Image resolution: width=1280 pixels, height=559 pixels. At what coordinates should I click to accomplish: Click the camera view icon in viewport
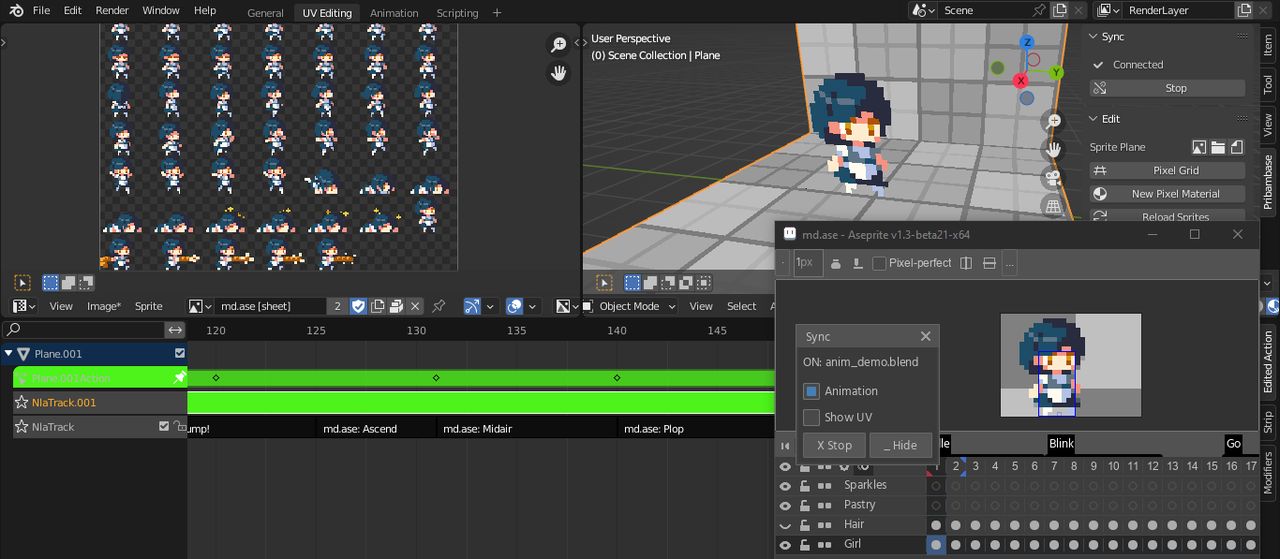coord(1052,178)
